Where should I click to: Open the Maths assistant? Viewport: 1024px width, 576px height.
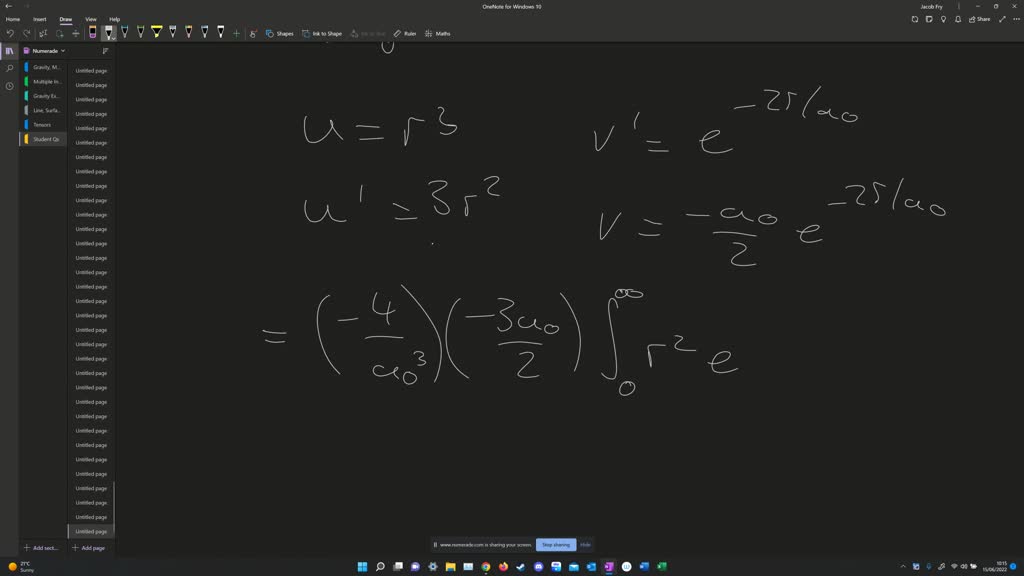438,33
